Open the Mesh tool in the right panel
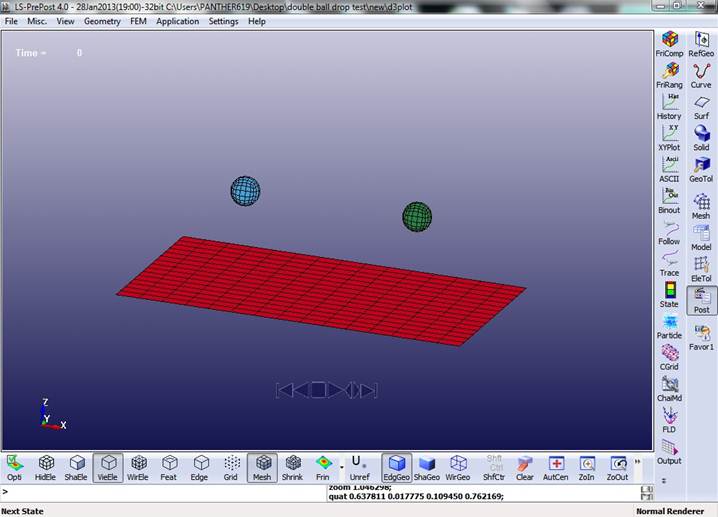 pyautogui.click(x=701, y=206)
